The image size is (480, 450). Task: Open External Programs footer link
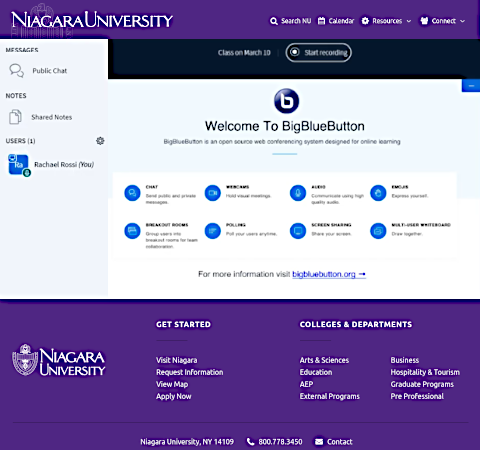click(x=330, y=396)
